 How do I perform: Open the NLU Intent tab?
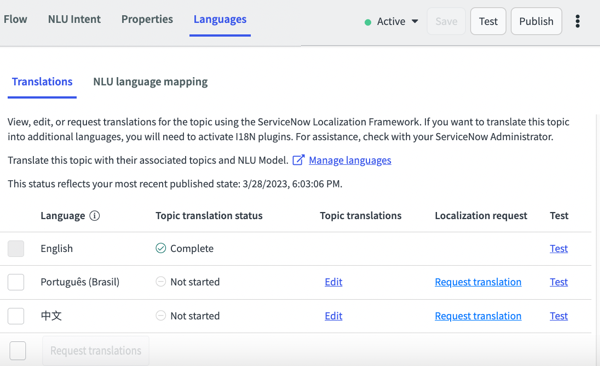click(74, 19)
